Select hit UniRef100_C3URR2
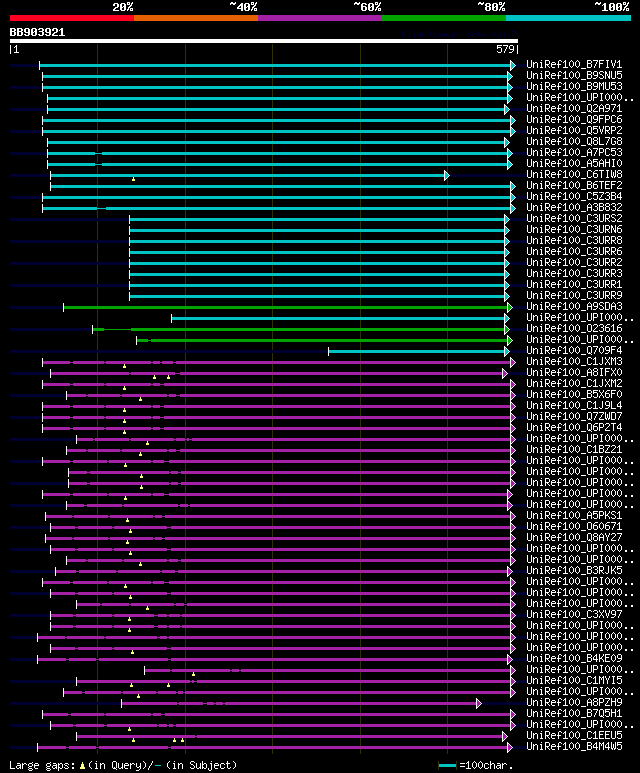 coord(574,262)
